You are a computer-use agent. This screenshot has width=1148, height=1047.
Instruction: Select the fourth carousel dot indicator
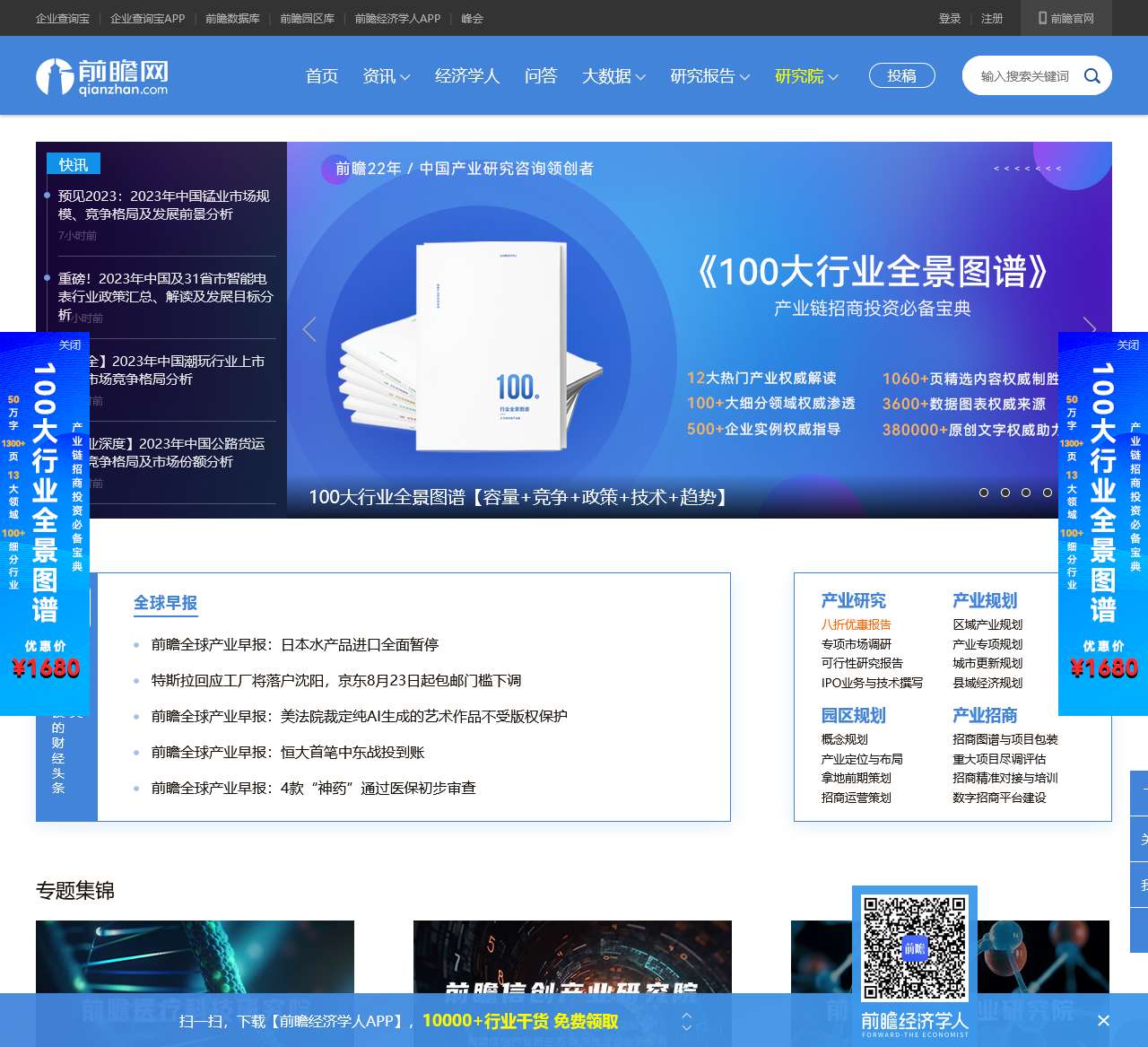click(1048, 493)
